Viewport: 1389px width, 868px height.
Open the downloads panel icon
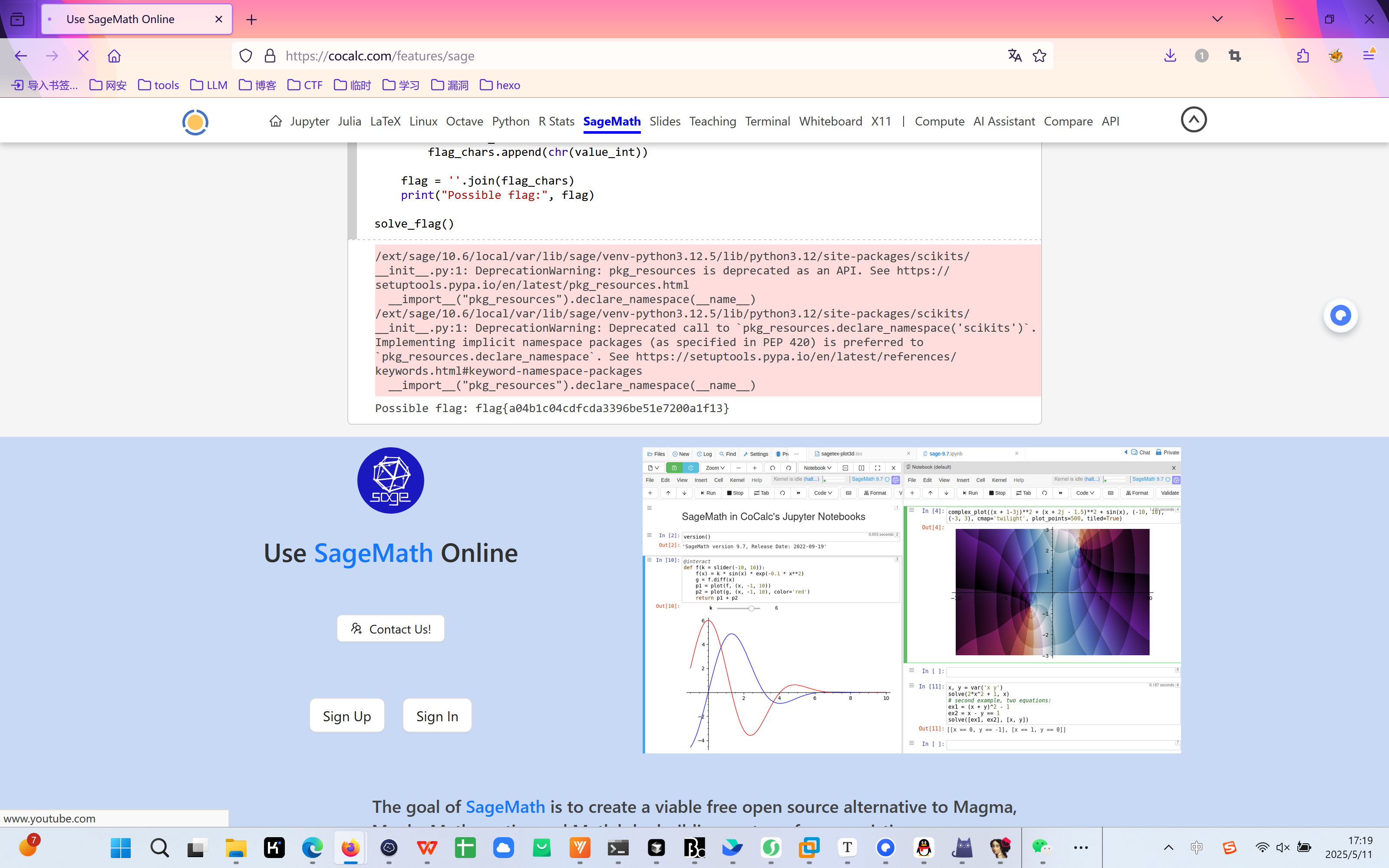(x=1170, y=56)
